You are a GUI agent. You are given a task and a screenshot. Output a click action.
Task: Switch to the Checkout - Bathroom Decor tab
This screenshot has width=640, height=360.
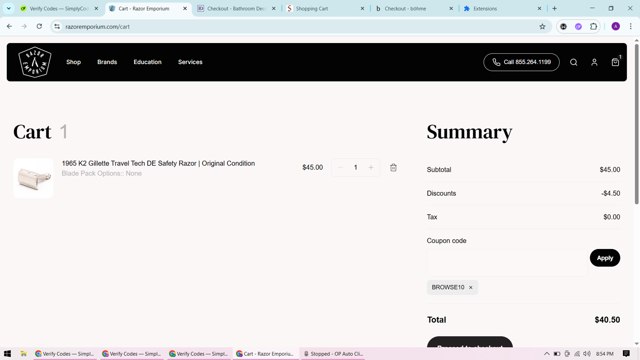click(x=236, y=8)
